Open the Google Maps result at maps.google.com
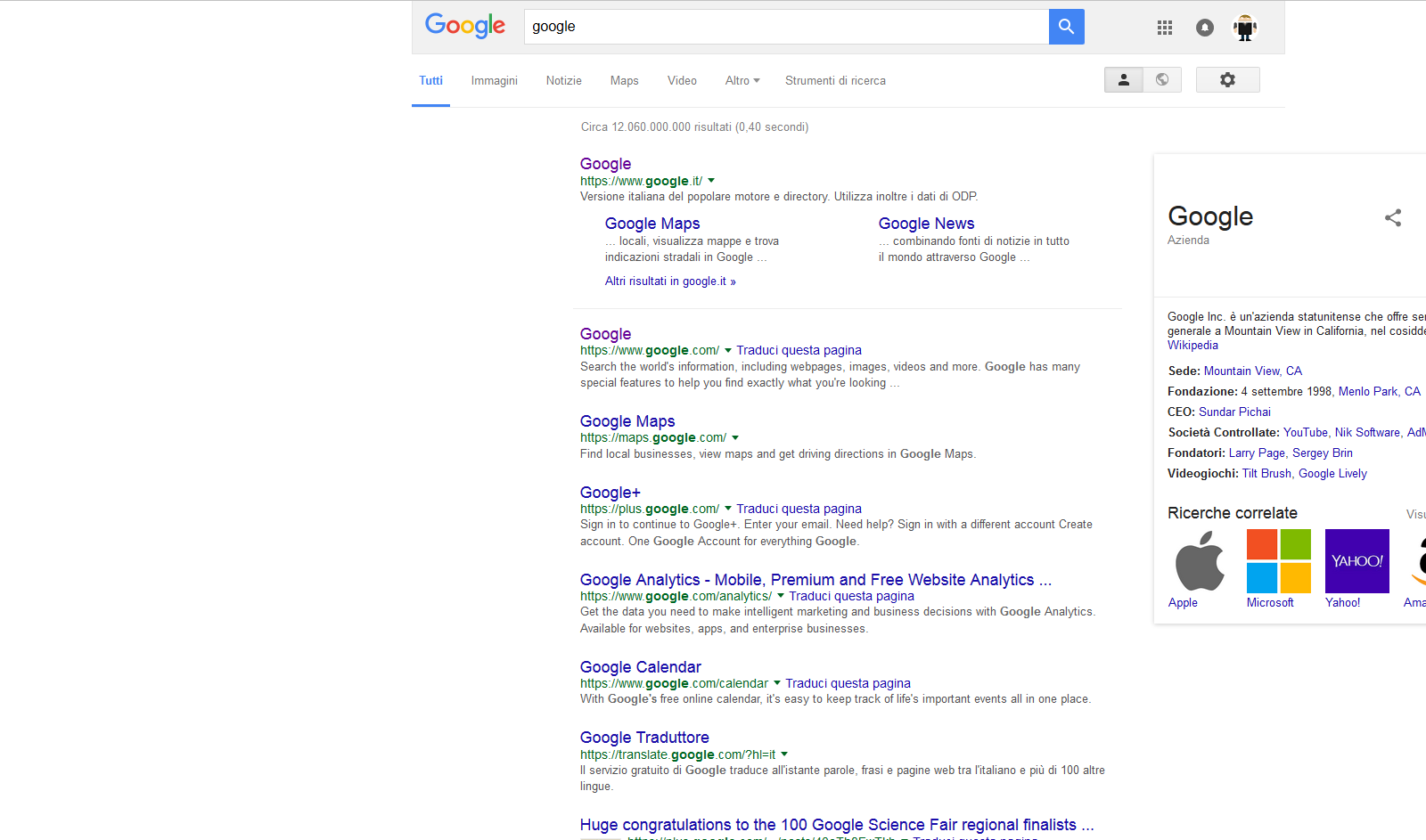Image resolution: width=1426 pixels, height=840 pixels. click(x=627, y=421)
